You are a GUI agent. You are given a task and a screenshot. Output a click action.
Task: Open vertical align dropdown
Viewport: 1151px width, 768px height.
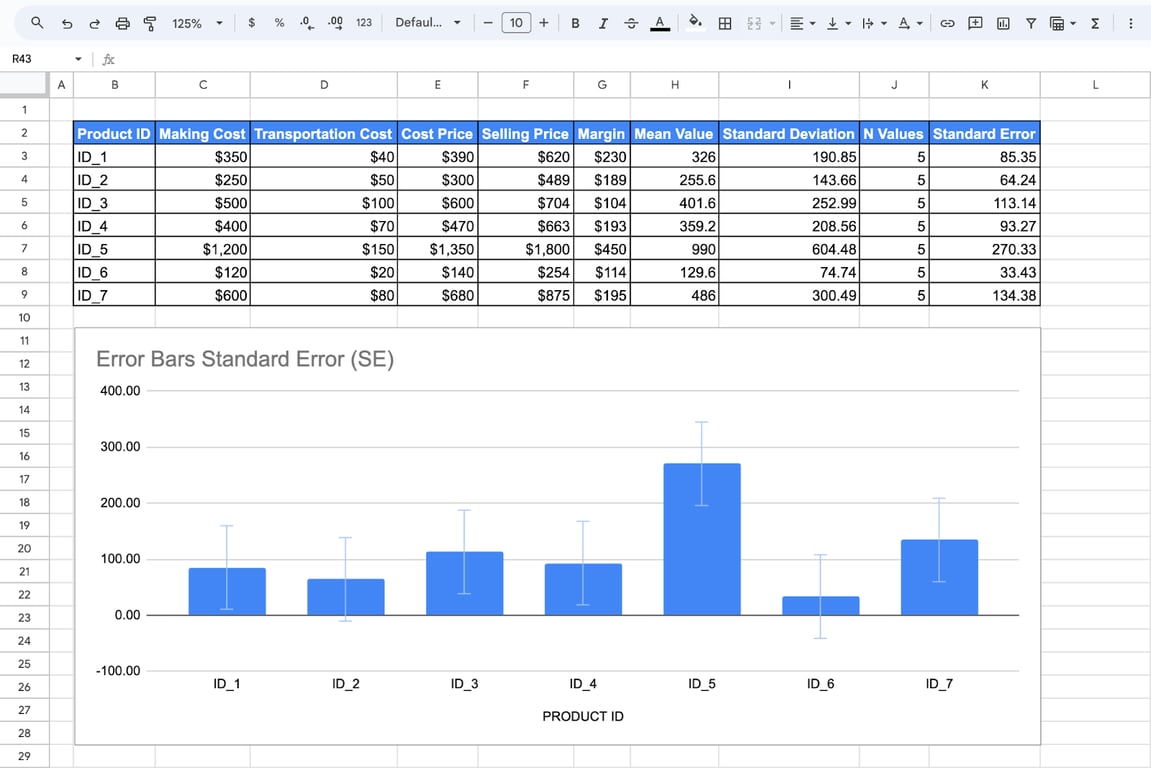pos(838,23)
